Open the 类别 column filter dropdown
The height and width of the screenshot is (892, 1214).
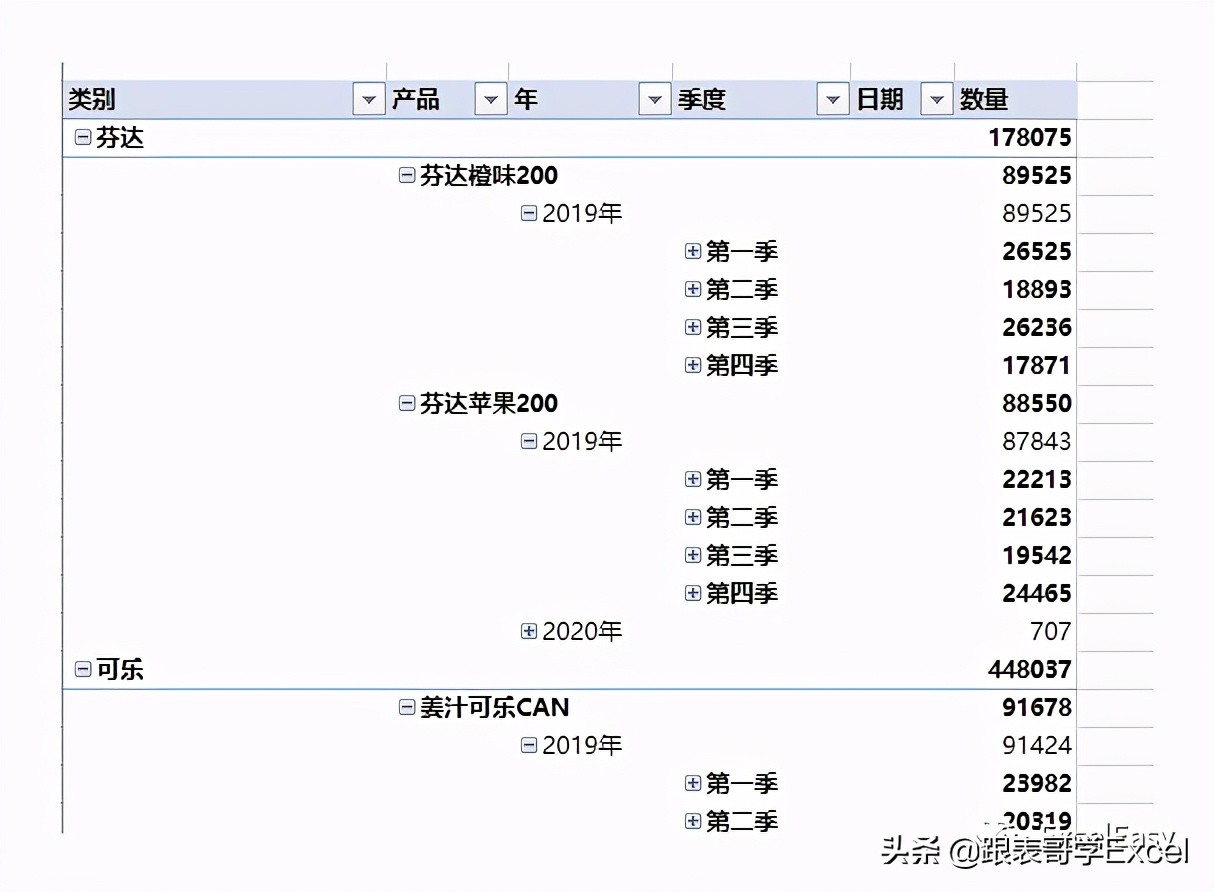[x=369, y=99]
